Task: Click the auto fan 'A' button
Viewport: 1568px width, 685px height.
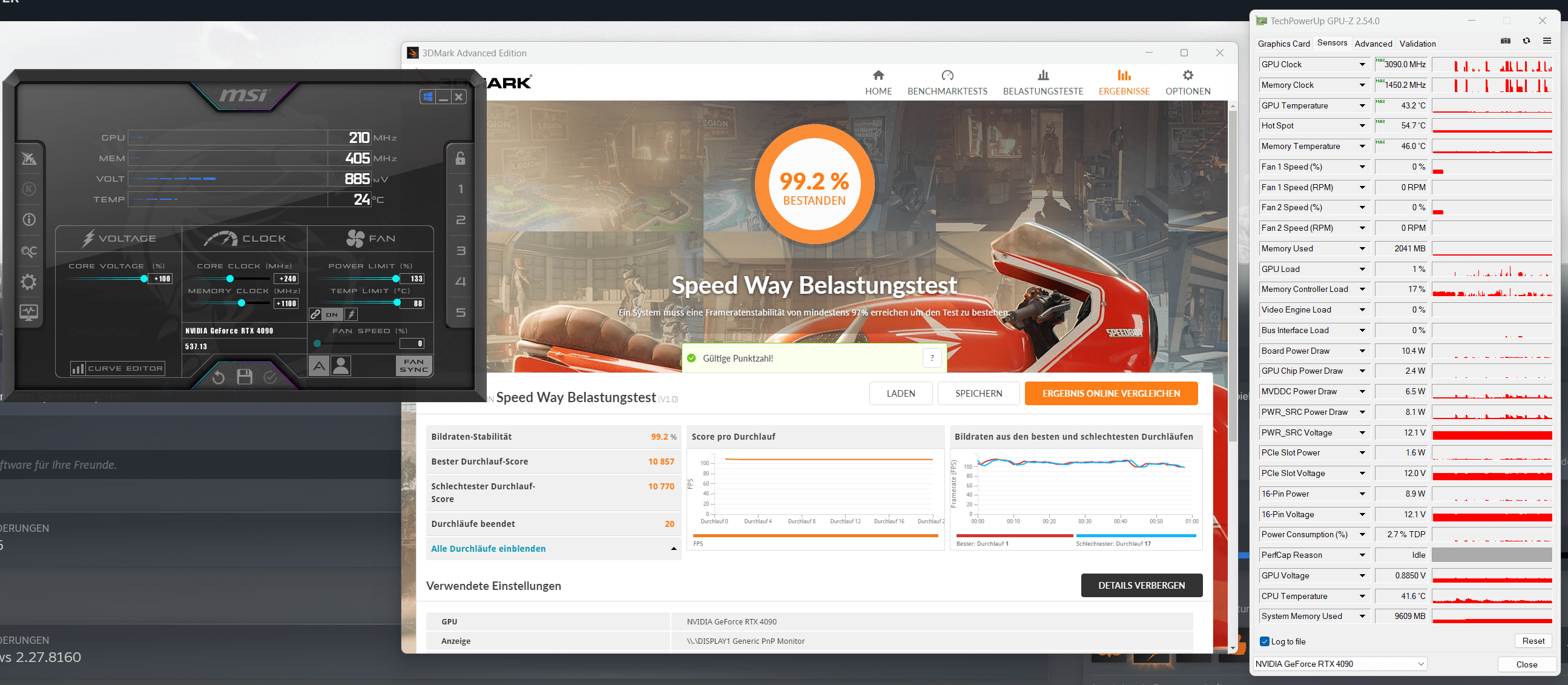Action: (319, 365)
